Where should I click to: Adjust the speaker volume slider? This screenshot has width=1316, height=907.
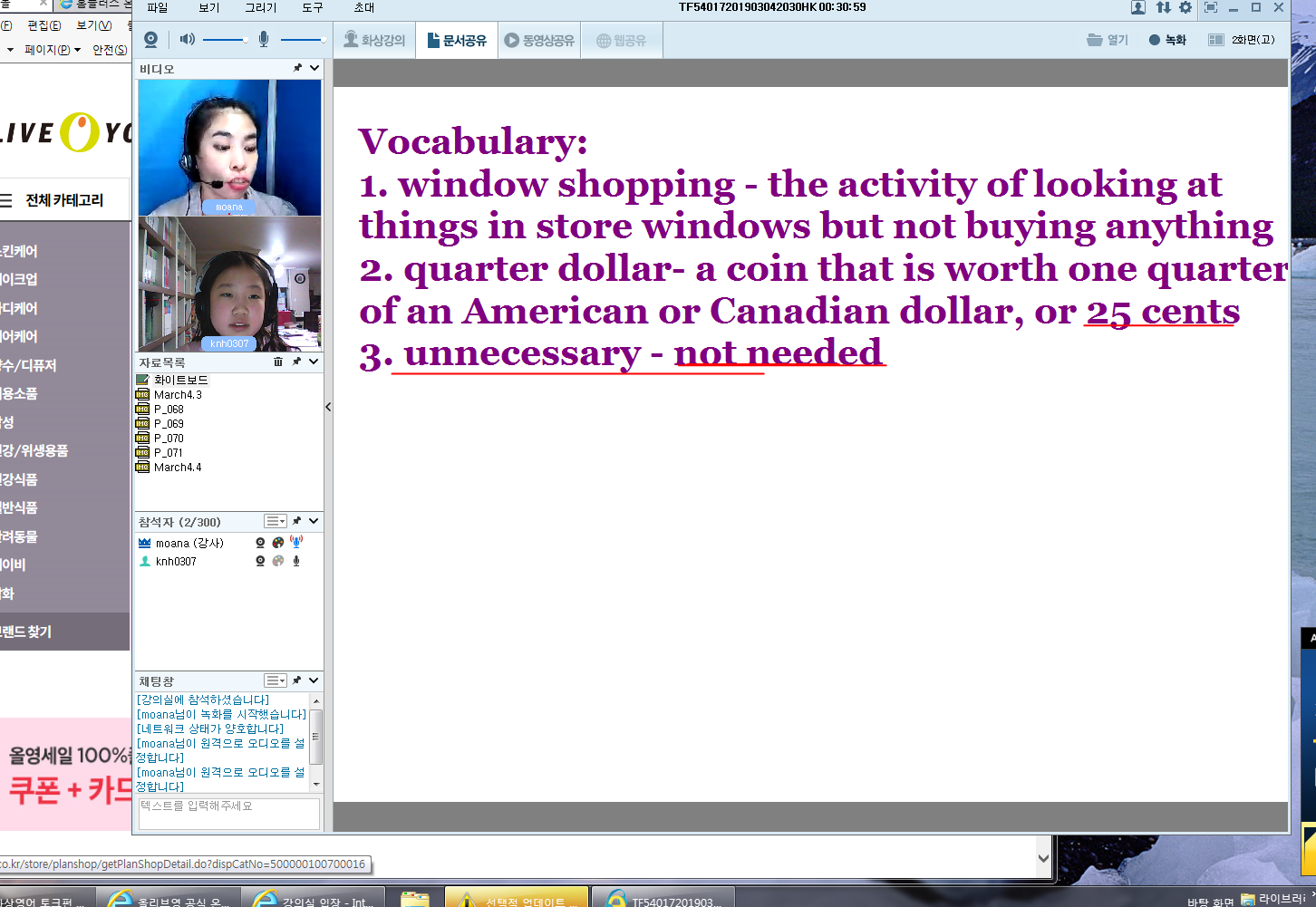click(225, 40)
